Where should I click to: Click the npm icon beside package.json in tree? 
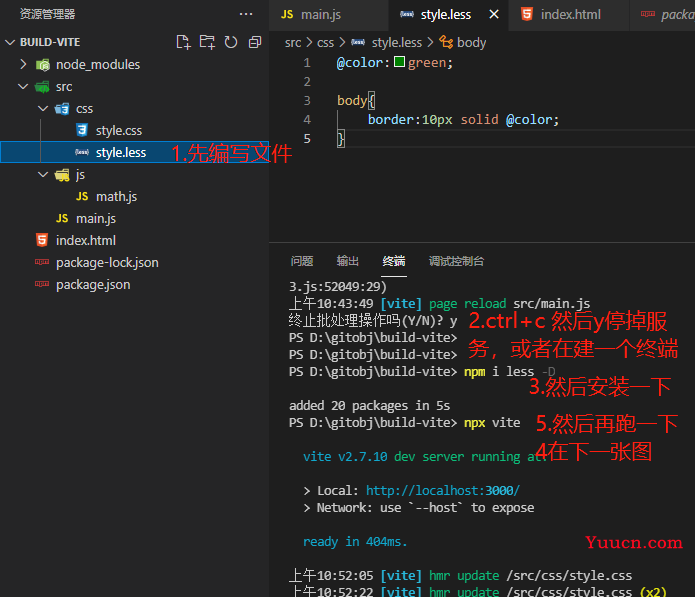pos(42,284)
